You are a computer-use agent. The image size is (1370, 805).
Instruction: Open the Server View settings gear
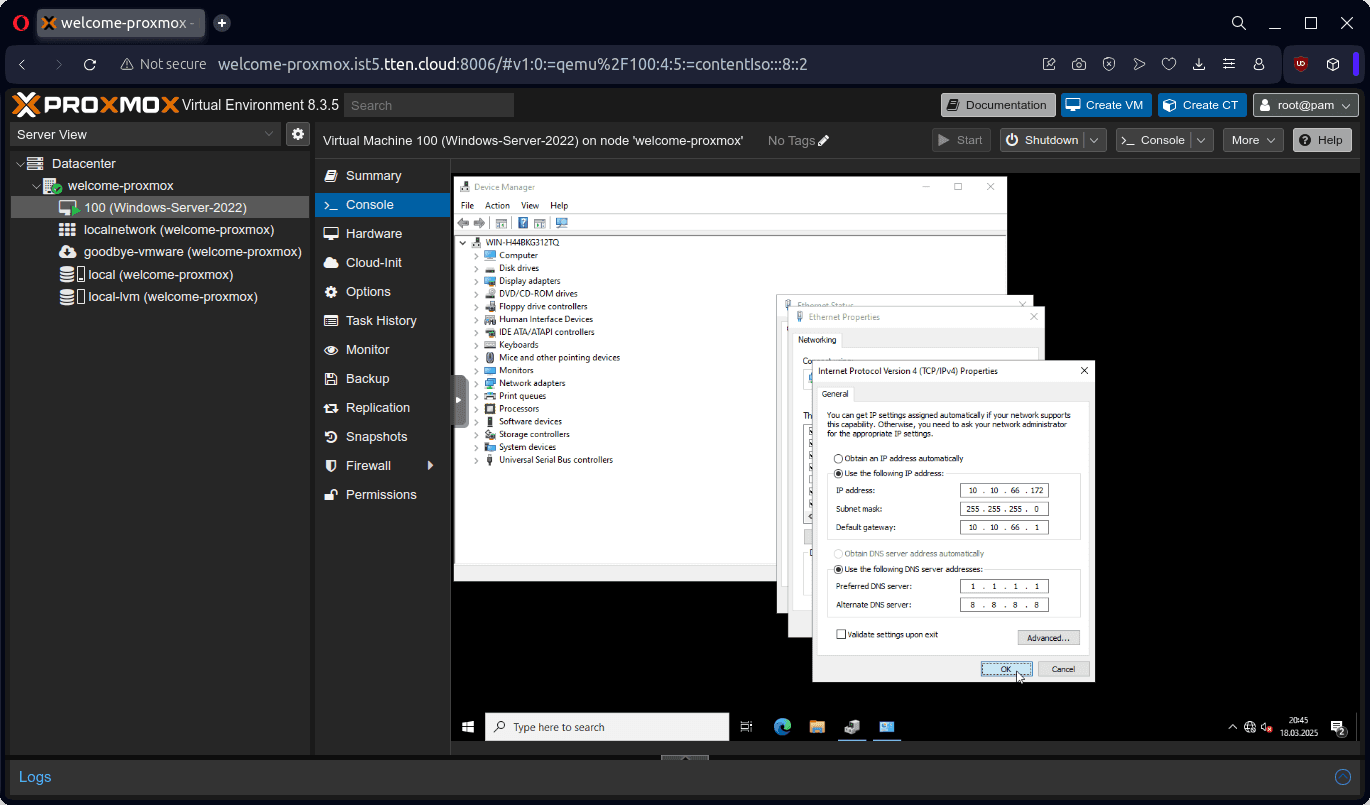(x=297, y=134)
